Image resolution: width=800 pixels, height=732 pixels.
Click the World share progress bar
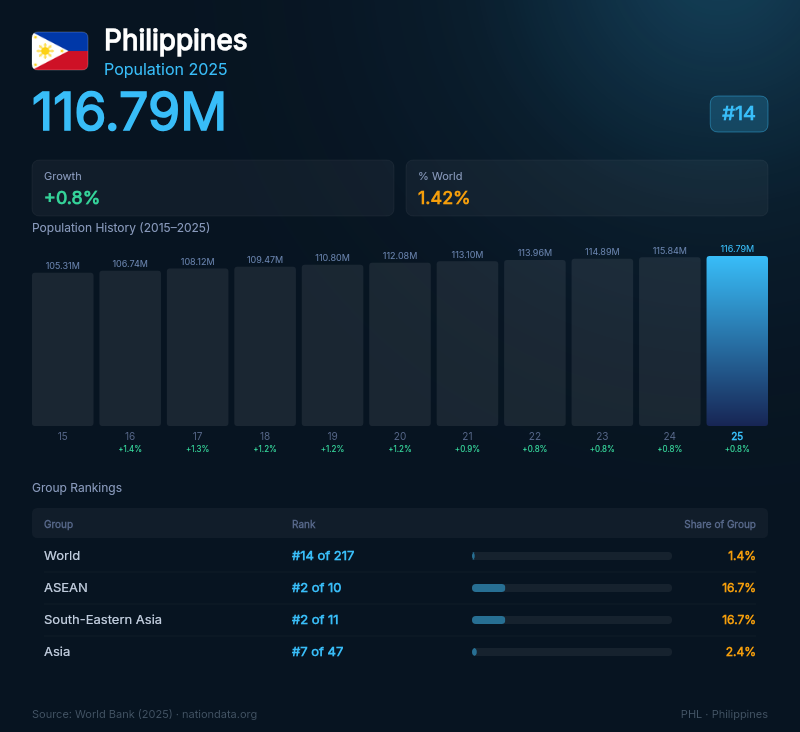(x=572, y=556)
